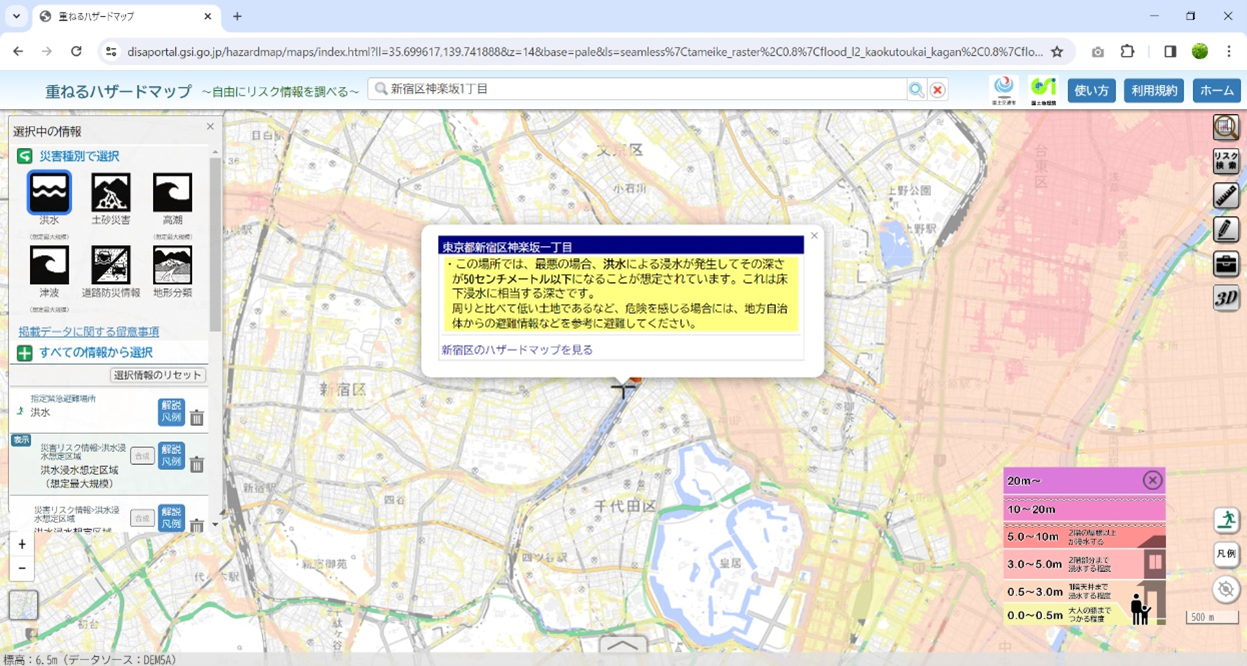1247x666 pixels.
Task: Click the address search input field
Action: 640,89
